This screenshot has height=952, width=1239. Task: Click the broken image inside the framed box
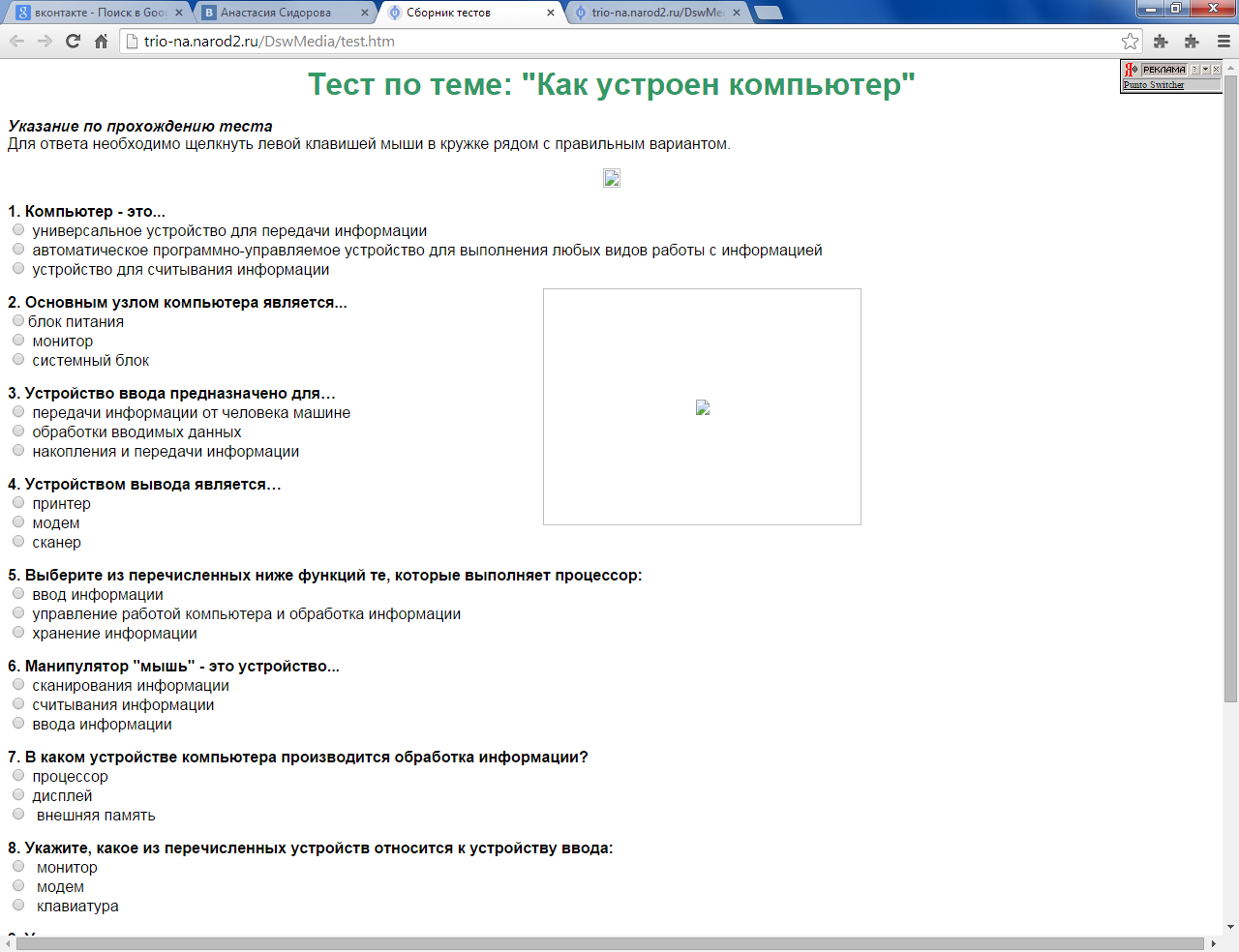pos(703,407)
